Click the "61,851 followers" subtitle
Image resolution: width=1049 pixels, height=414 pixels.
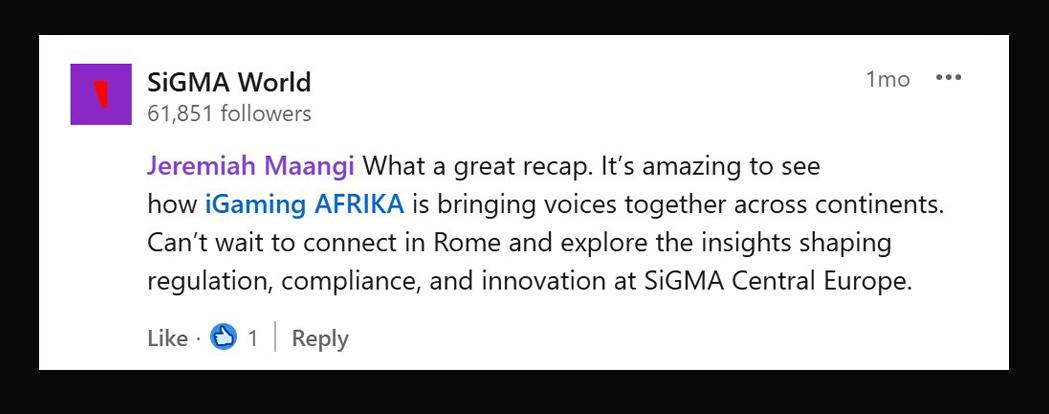point(229,114)
